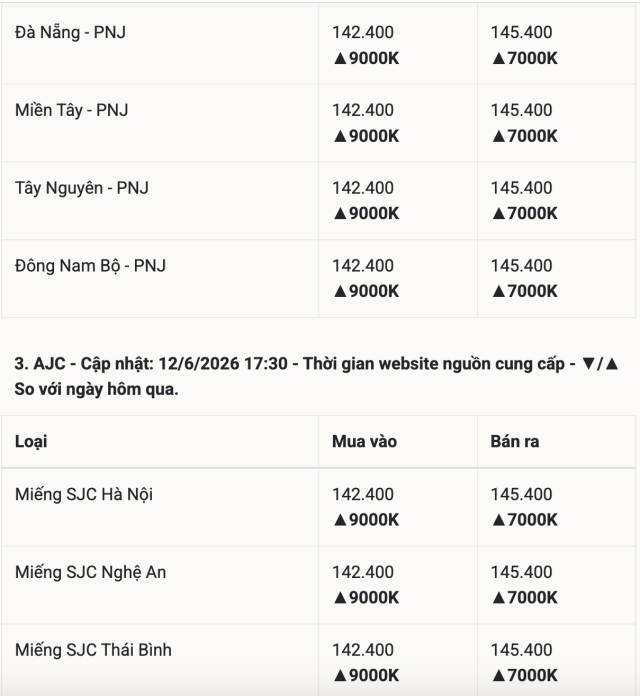Click the ▲7000K change for SJC Hà Nội

525,520
